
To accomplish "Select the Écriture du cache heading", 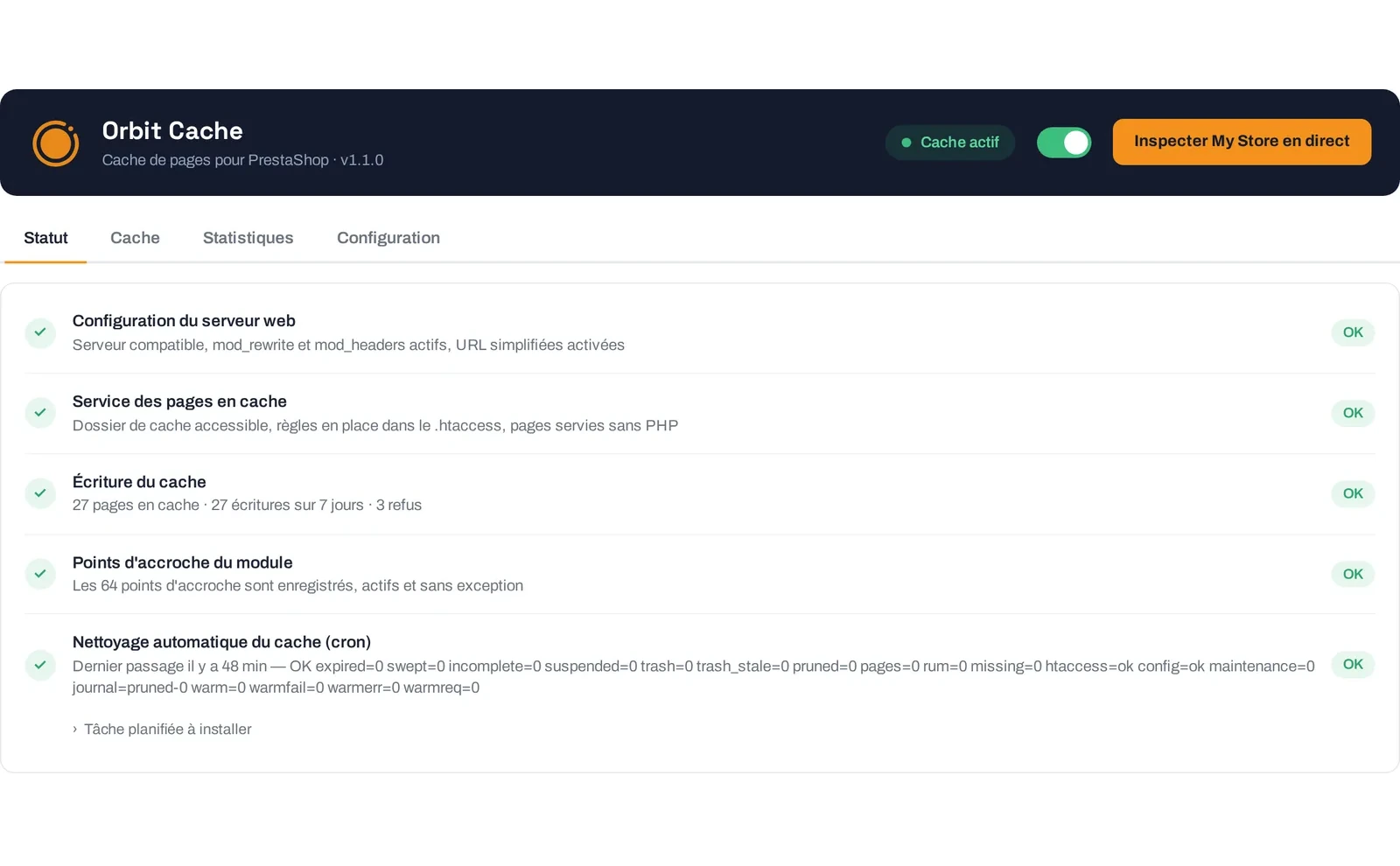I will 139,482.
